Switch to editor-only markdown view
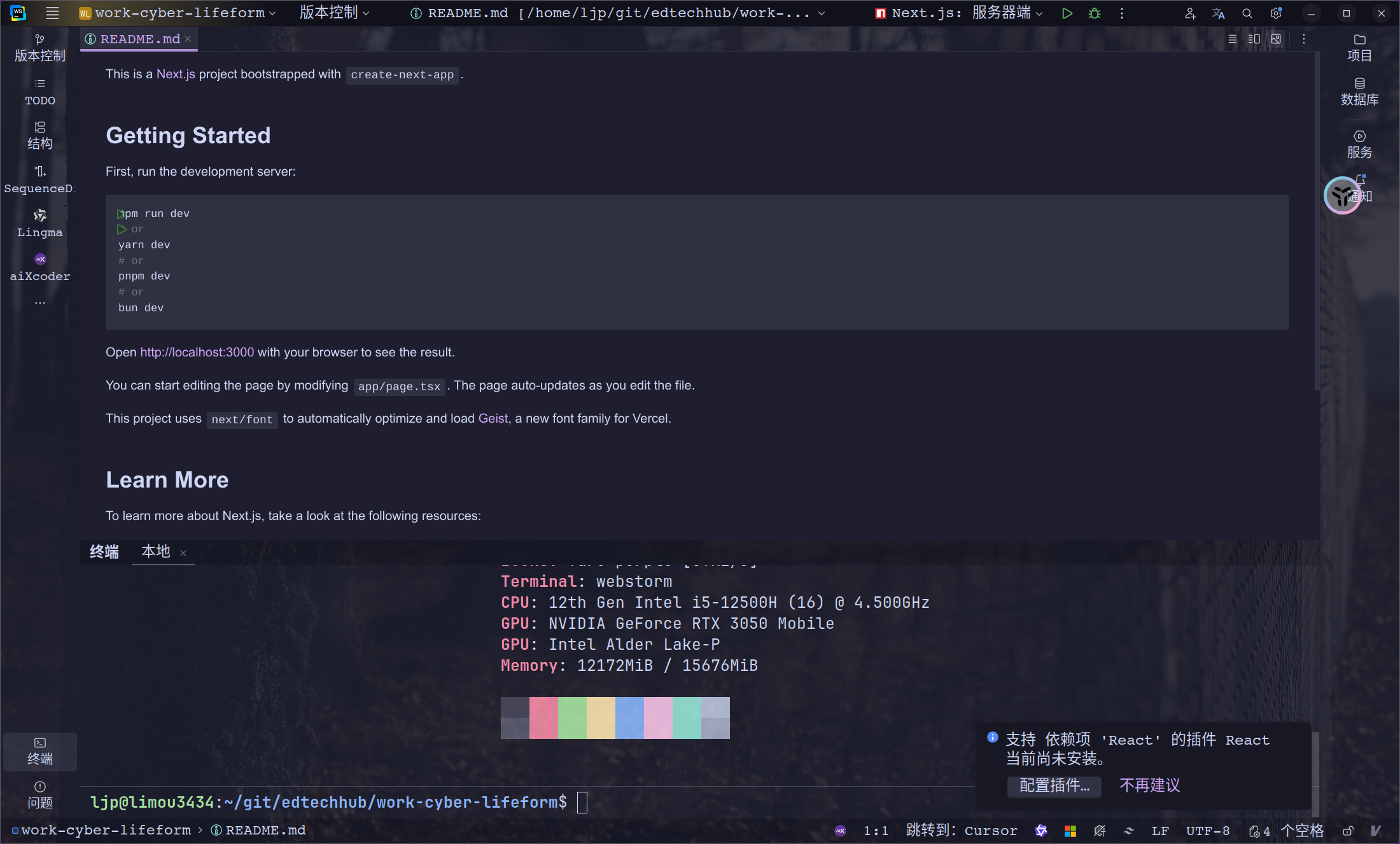 [x=1233, y=39]
